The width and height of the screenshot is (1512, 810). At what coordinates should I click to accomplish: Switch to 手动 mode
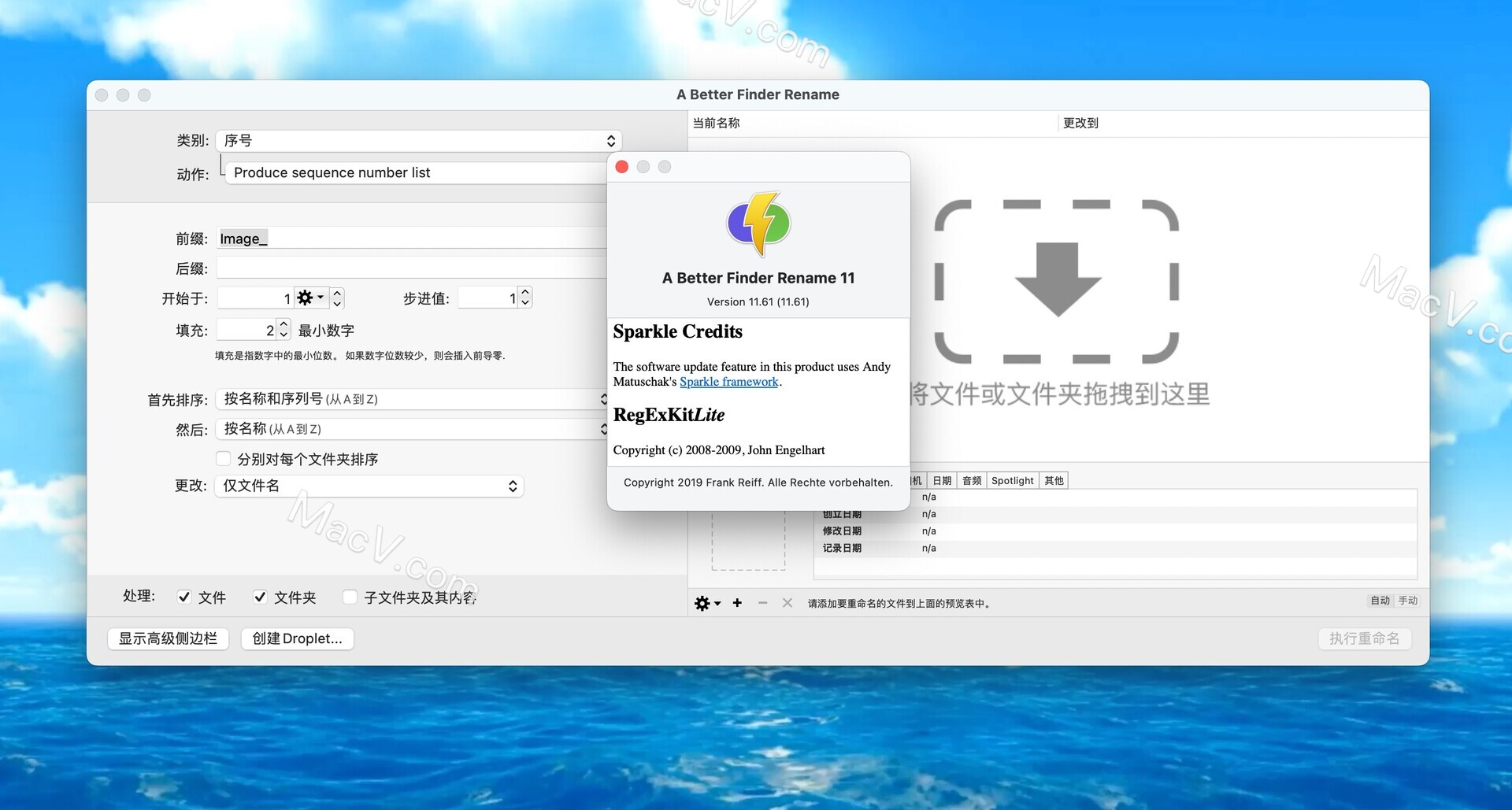point(1407,601)
